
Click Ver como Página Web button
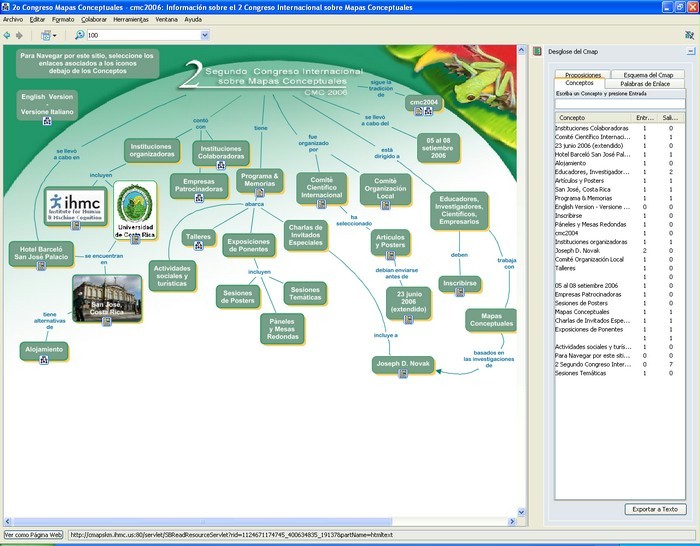click(34, 535)
